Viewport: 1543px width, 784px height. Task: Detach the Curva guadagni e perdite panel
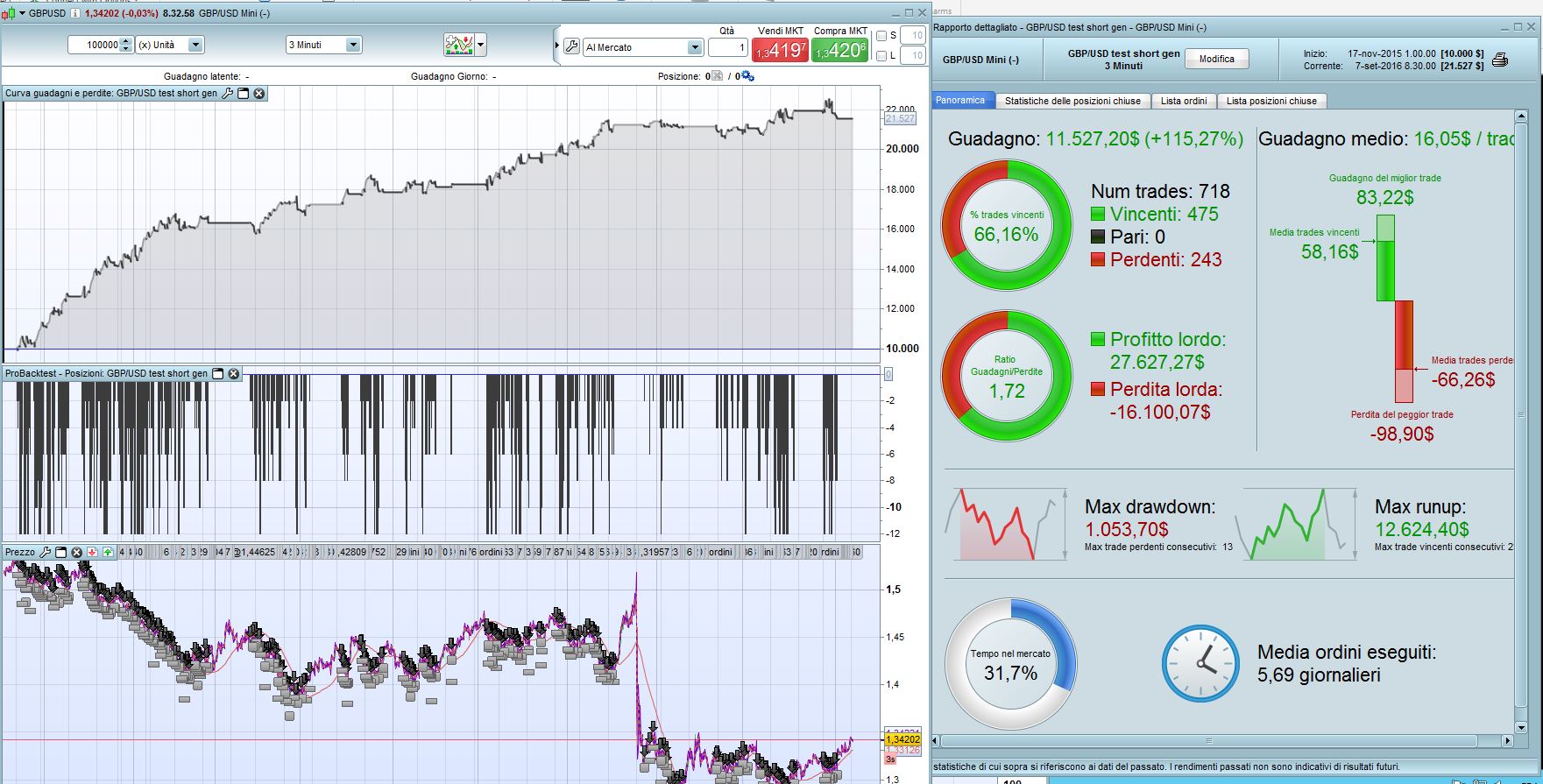(x=244, y=93)
